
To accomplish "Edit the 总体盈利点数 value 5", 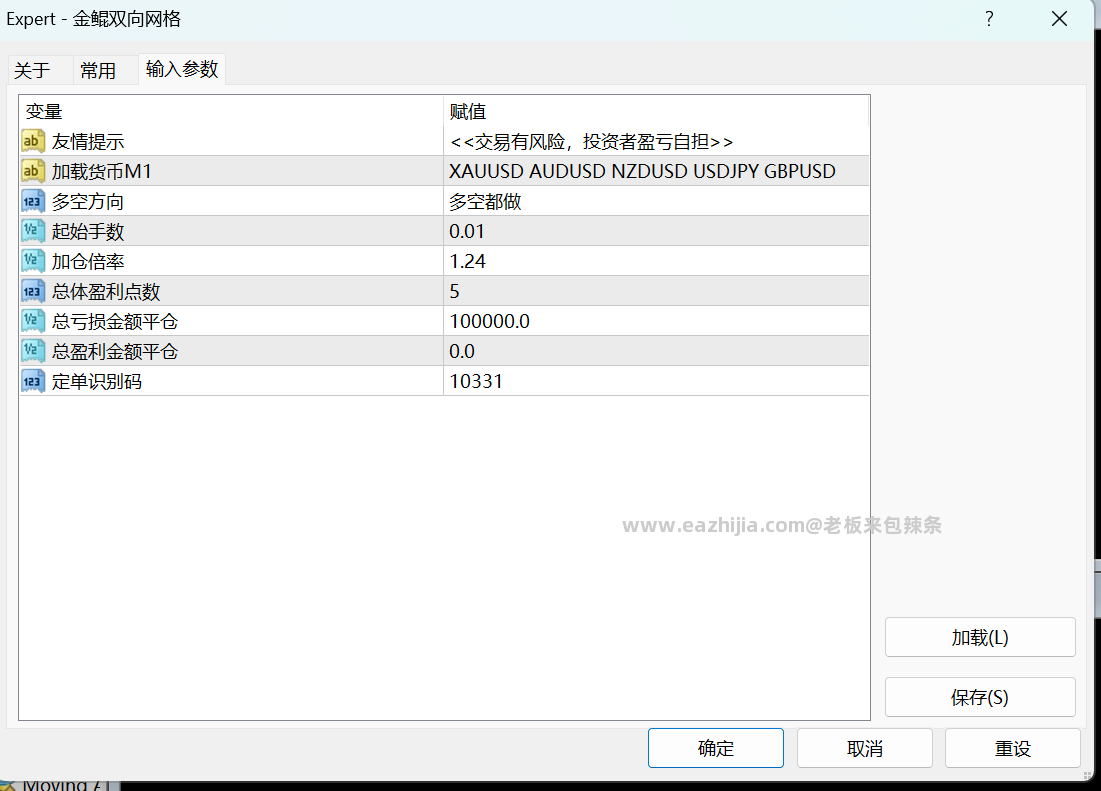I will tap(656, 291).
